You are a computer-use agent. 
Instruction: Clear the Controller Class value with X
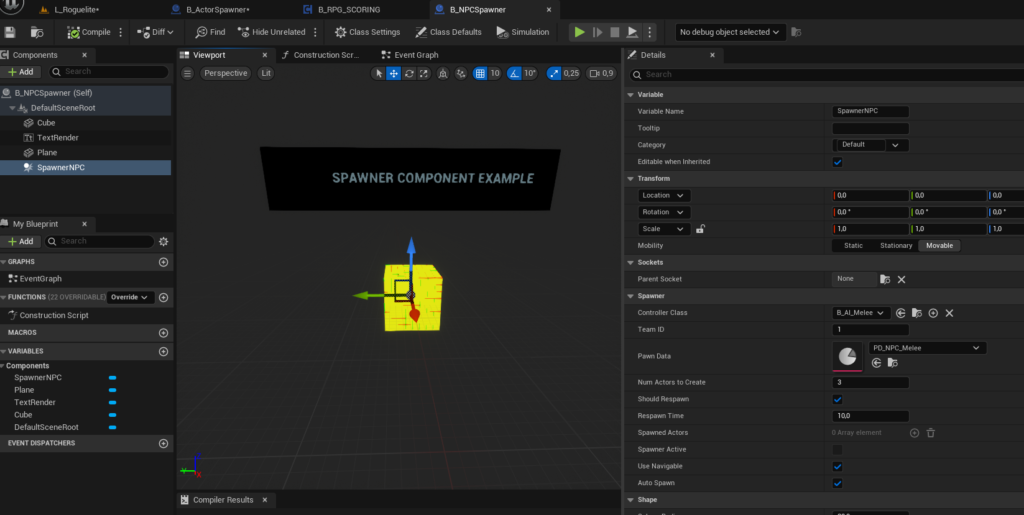click(949, 313)
